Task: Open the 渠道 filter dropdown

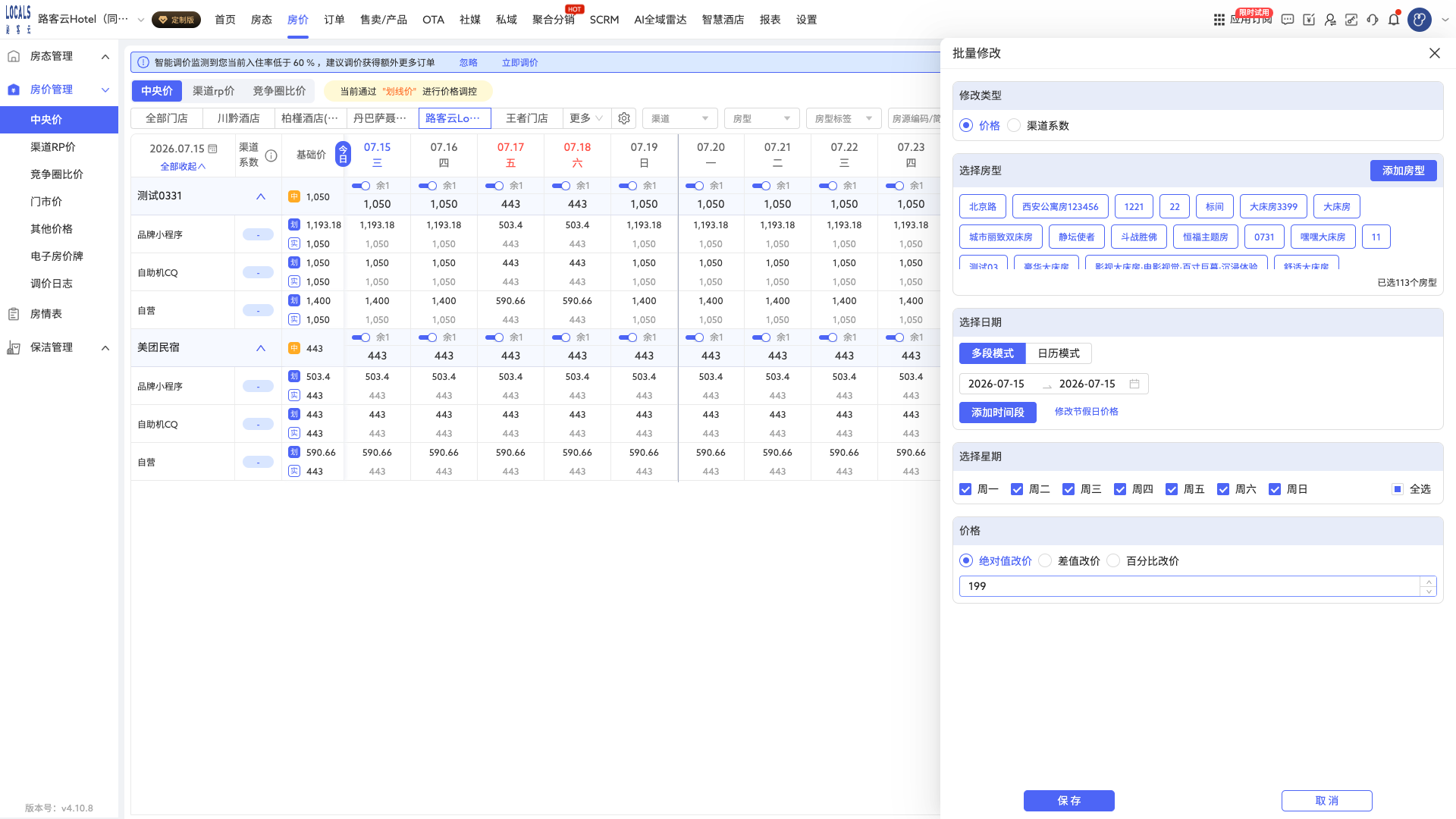Action: pos(679,118)
